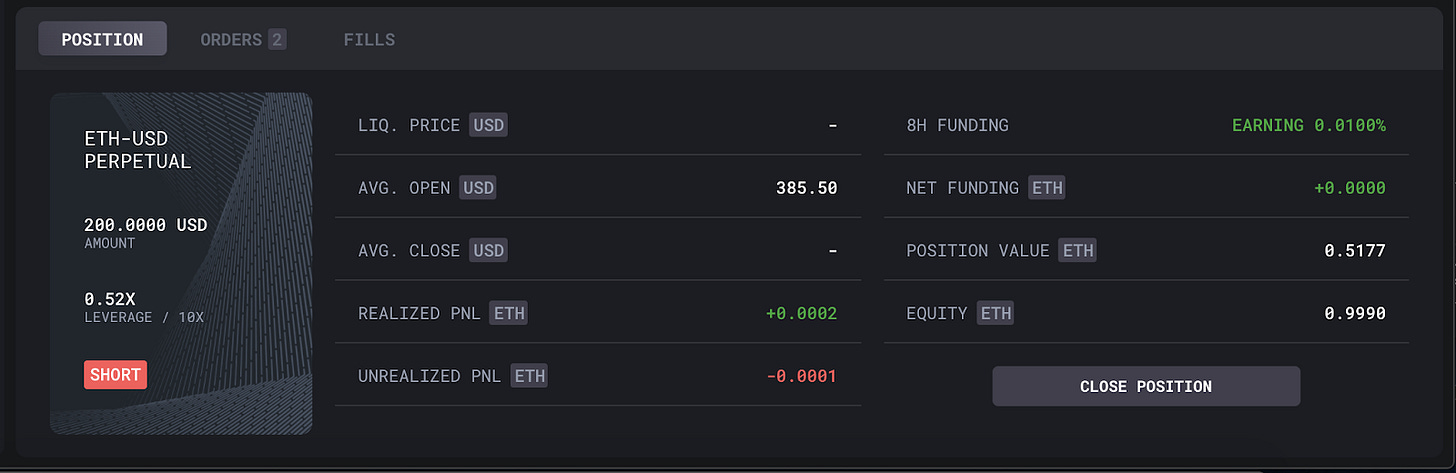Screen dimensions: 1456x473
Task: Click the 0.52X leverage value
Action: pos(110,299)
